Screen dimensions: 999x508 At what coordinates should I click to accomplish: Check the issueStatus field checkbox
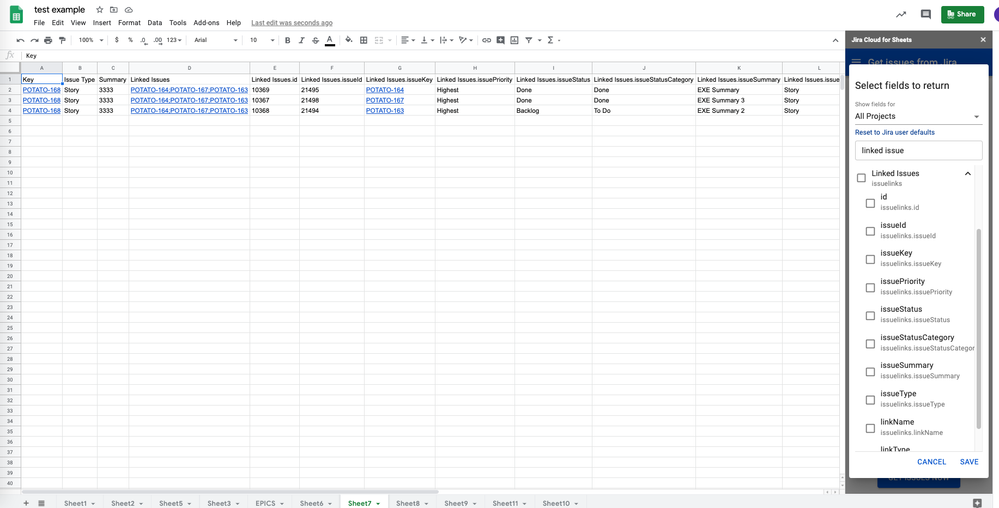coord(870,316)
